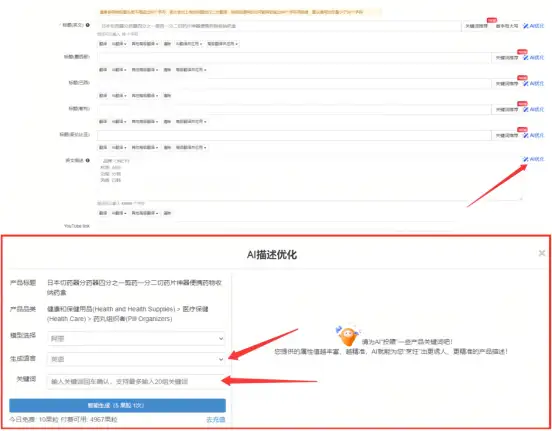552x431 pixels.
Task: Focus the 关键词 keyword input field
Action: coord(136,381)
